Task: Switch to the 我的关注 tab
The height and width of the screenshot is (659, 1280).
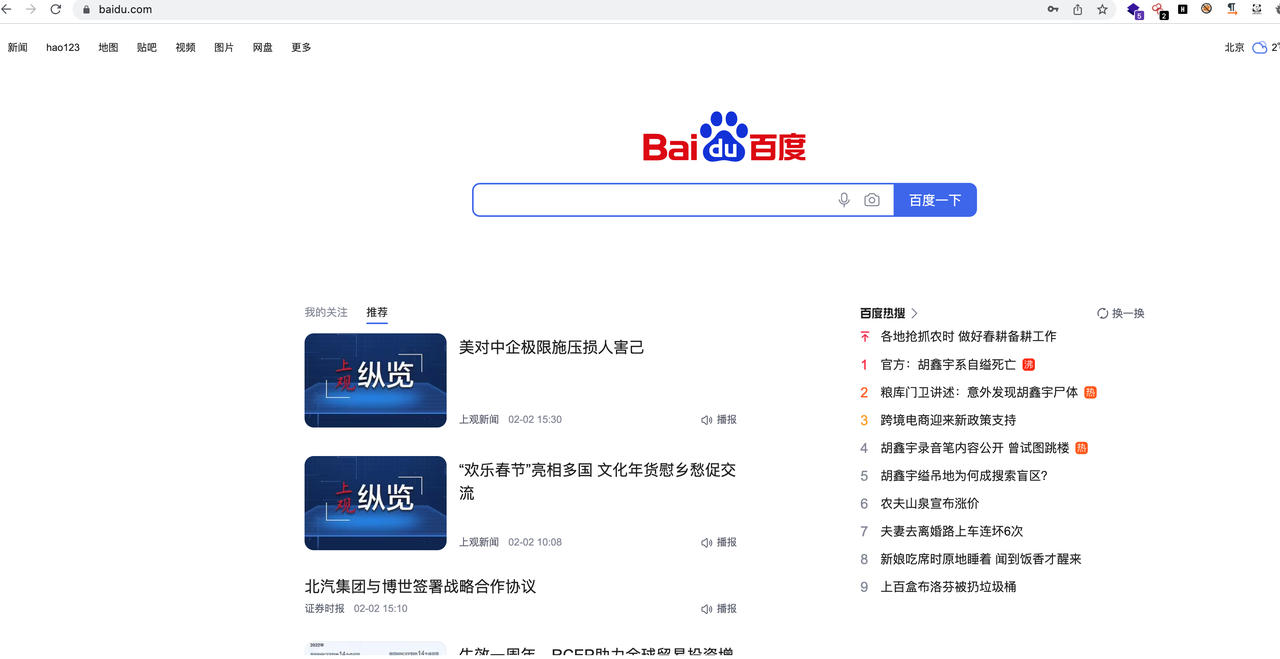Action: (x=326, y=312)
